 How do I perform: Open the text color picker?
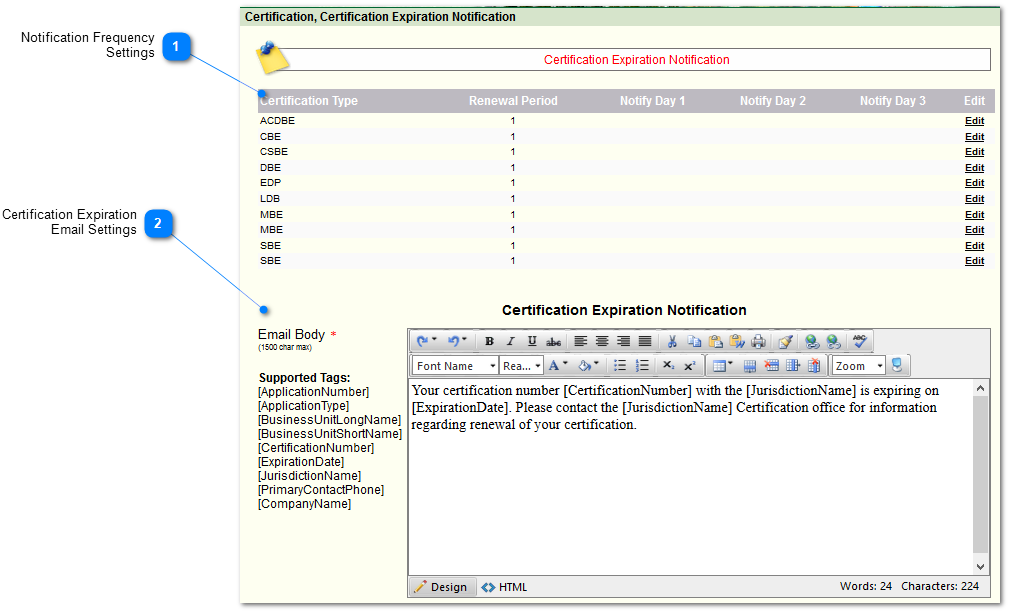[x=558, y=366]
